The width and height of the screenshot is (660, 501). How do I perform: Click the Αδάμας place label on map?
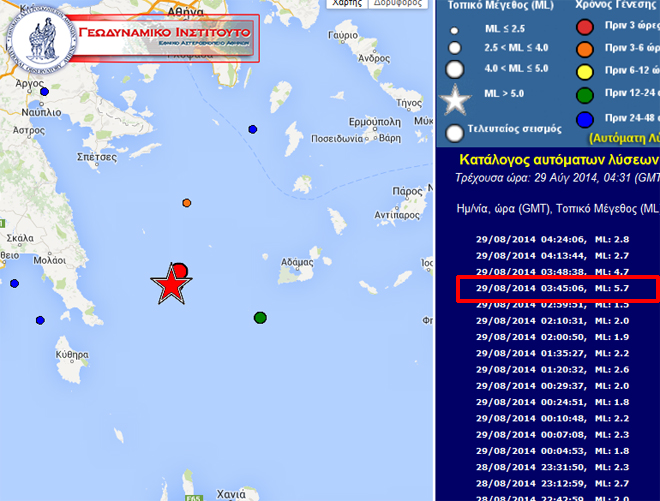pos(297,262)
